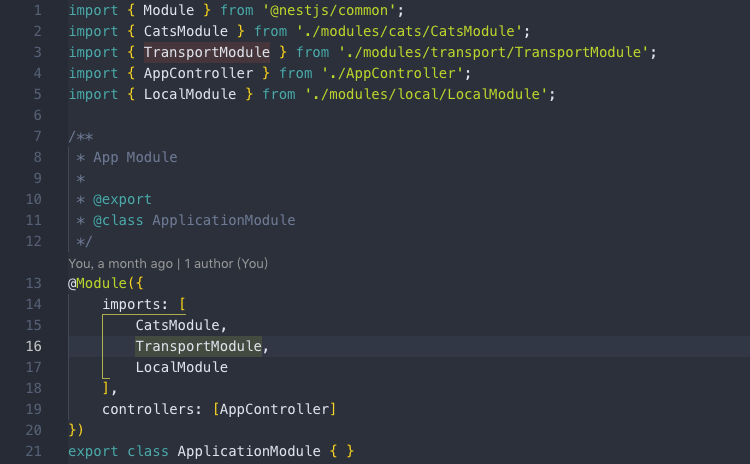Click the closing '})' on line 20

(x=76, y=431)
